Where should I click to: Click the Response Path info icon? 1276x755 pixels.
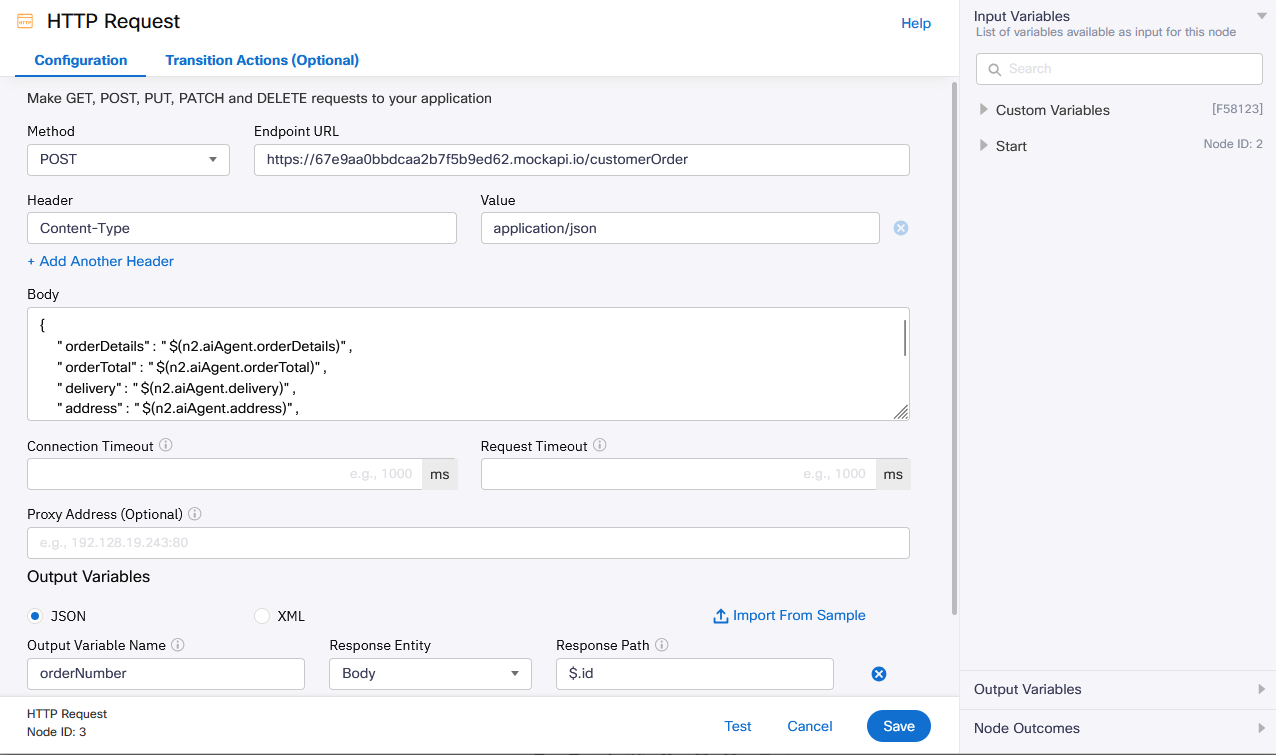(x=662, y=645)
